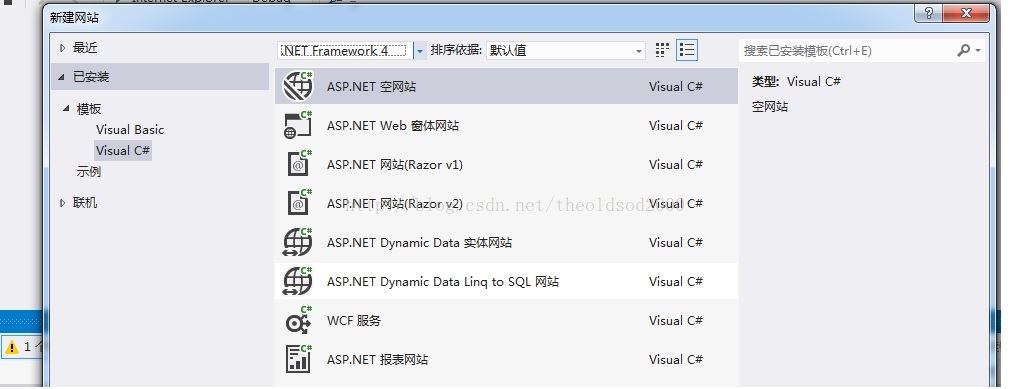Switch to small icons grid view
1010x389 pixels.
tap(662, 50)
